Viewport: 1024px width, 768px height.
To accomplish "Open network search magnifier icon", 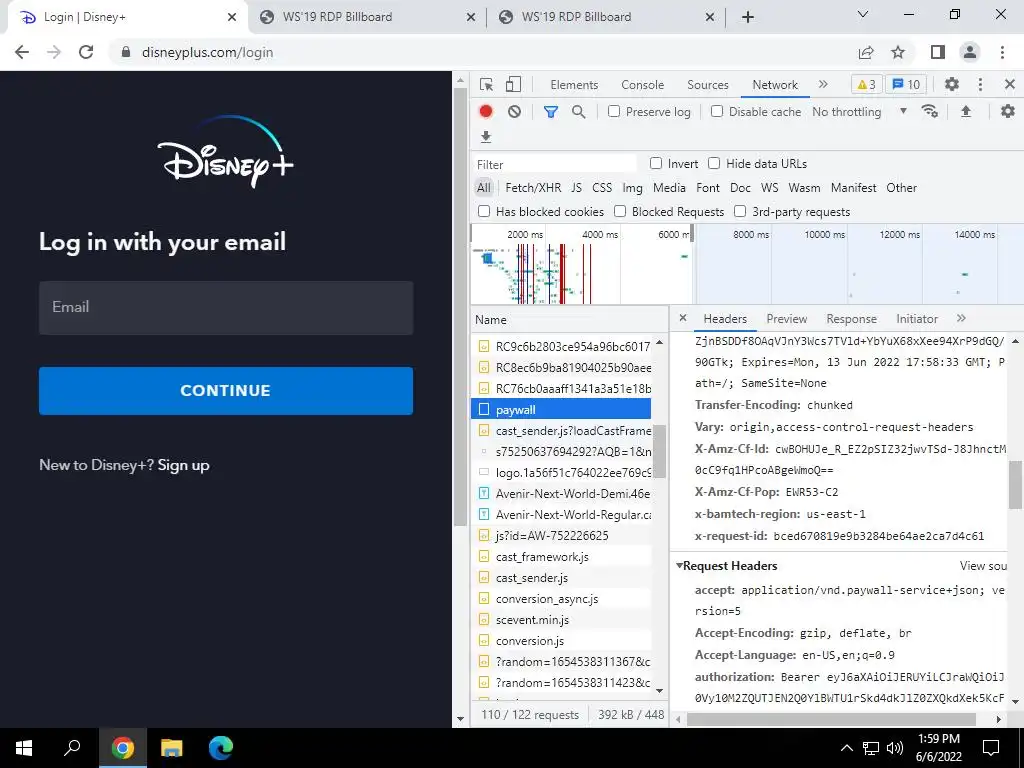I will click(x=579, y=112).
